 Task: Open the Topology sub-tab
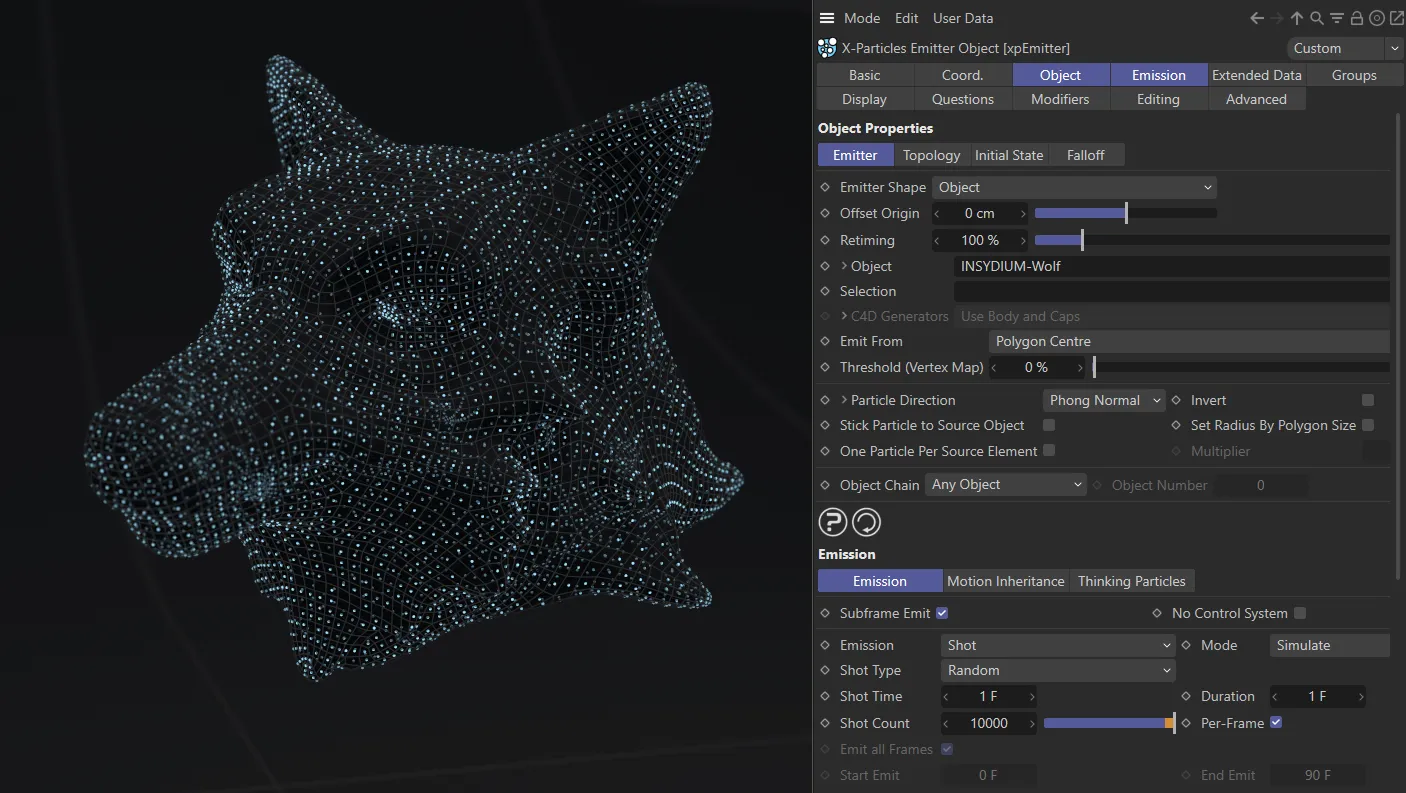pyautogui.click(x=931, y=155)
